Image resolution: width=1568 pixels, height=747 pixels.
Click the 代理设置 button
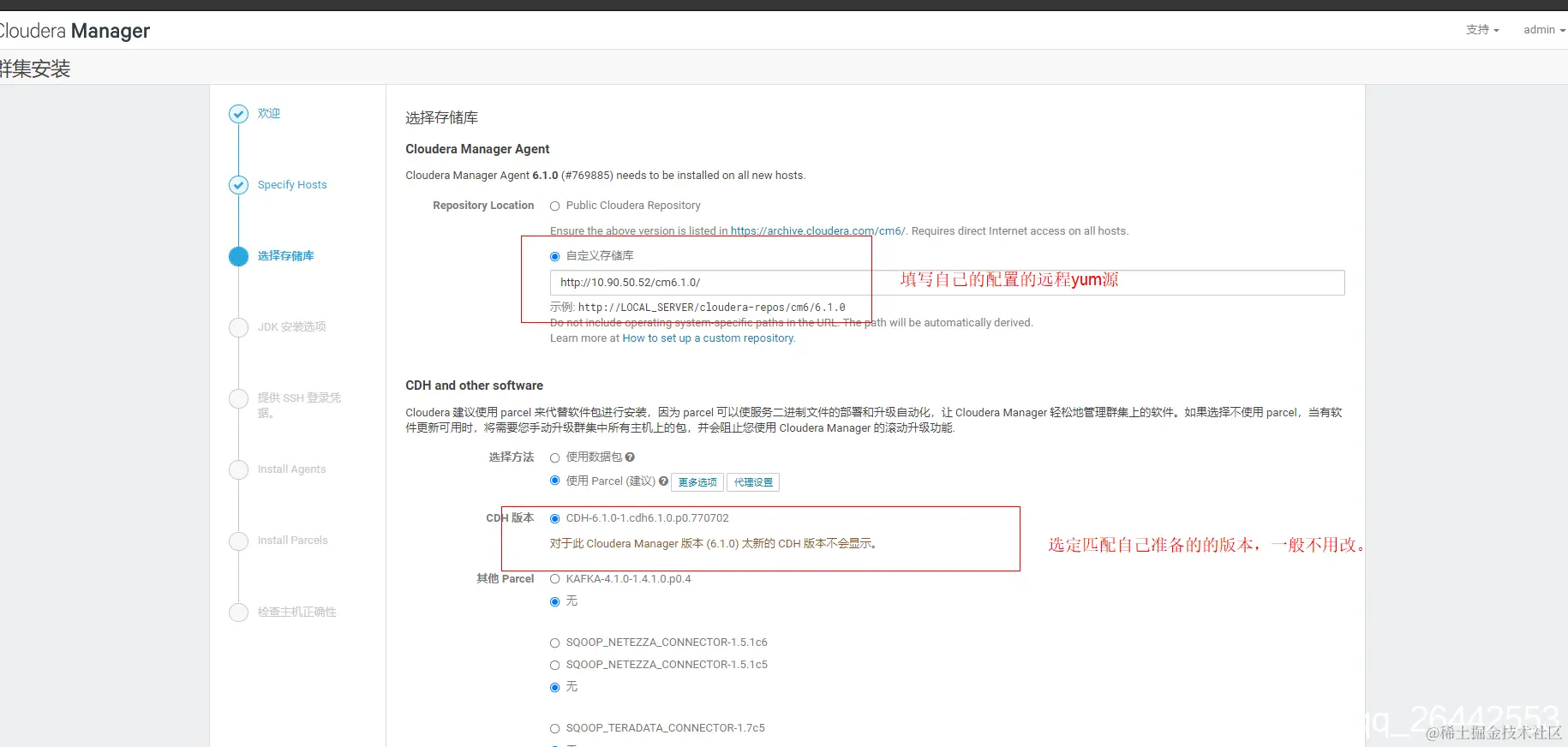(753, 482)
